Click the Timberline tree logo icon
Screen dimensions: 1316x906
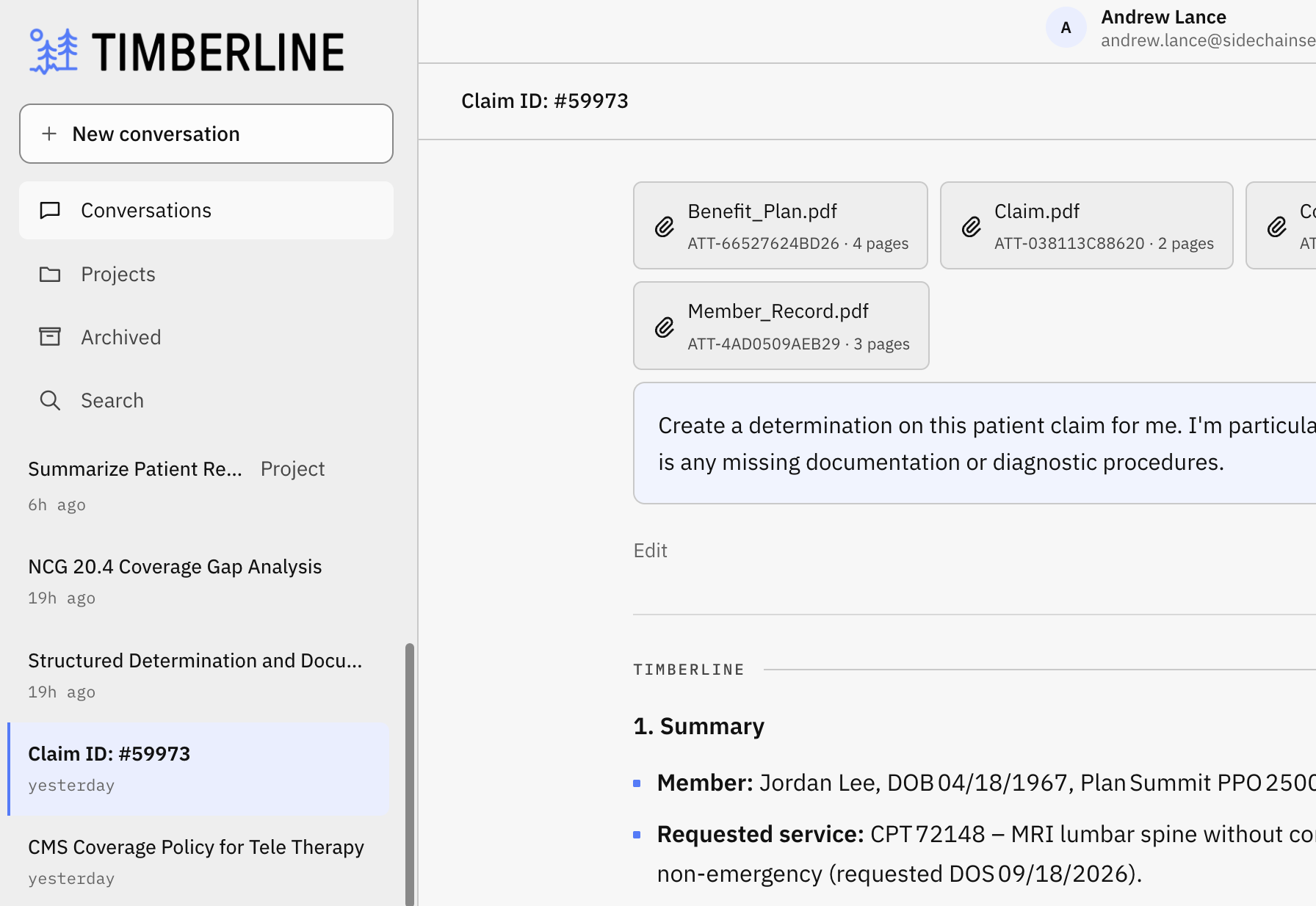[x=54, y=51]
